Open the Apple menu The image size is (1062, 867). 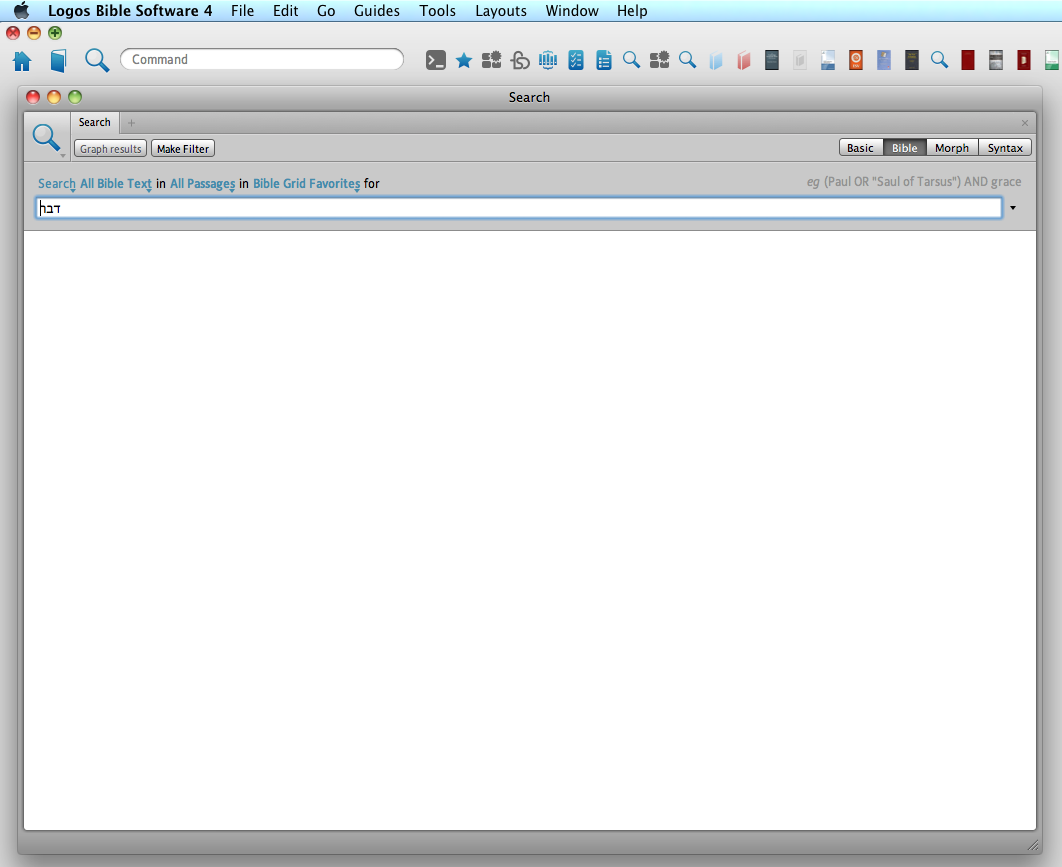tap(22, 10)
